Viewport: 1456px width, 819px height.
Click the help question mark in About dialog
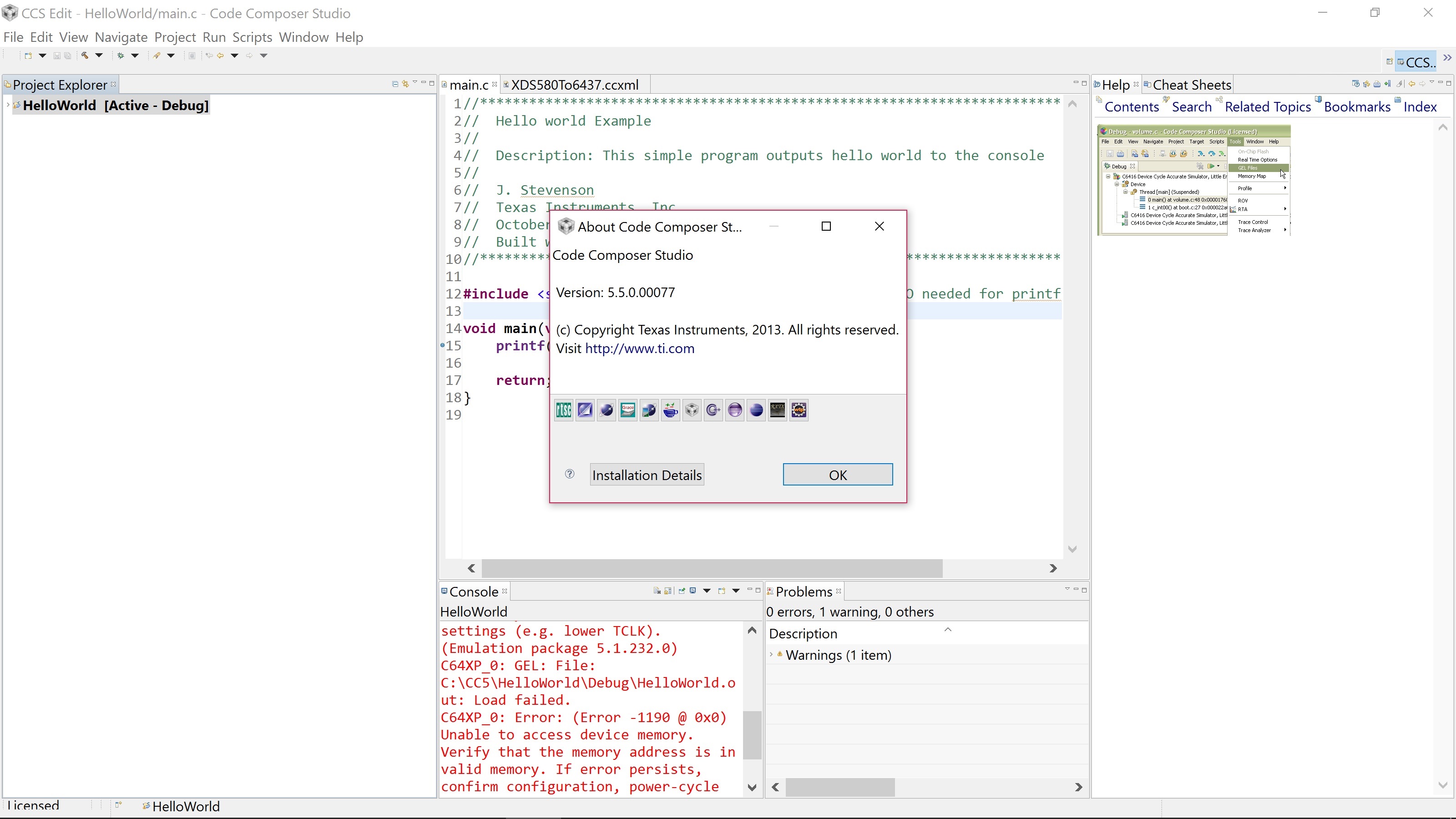[570, 474]
